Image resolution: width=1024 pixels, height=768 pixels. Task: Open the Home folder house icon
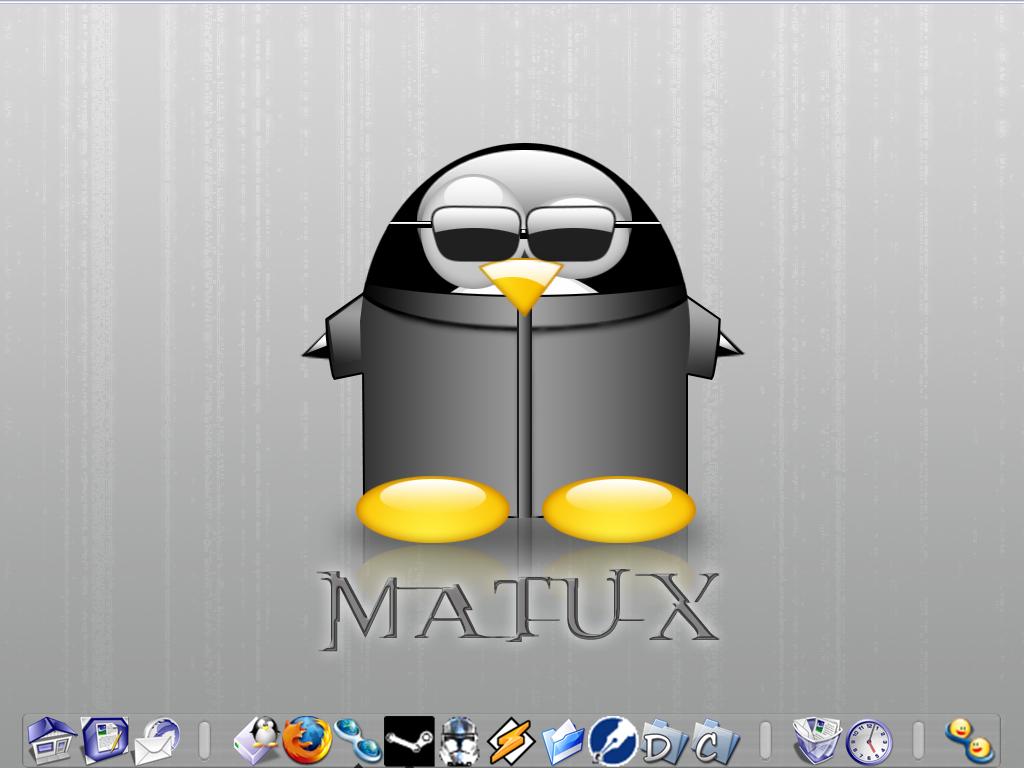(50, 740)
